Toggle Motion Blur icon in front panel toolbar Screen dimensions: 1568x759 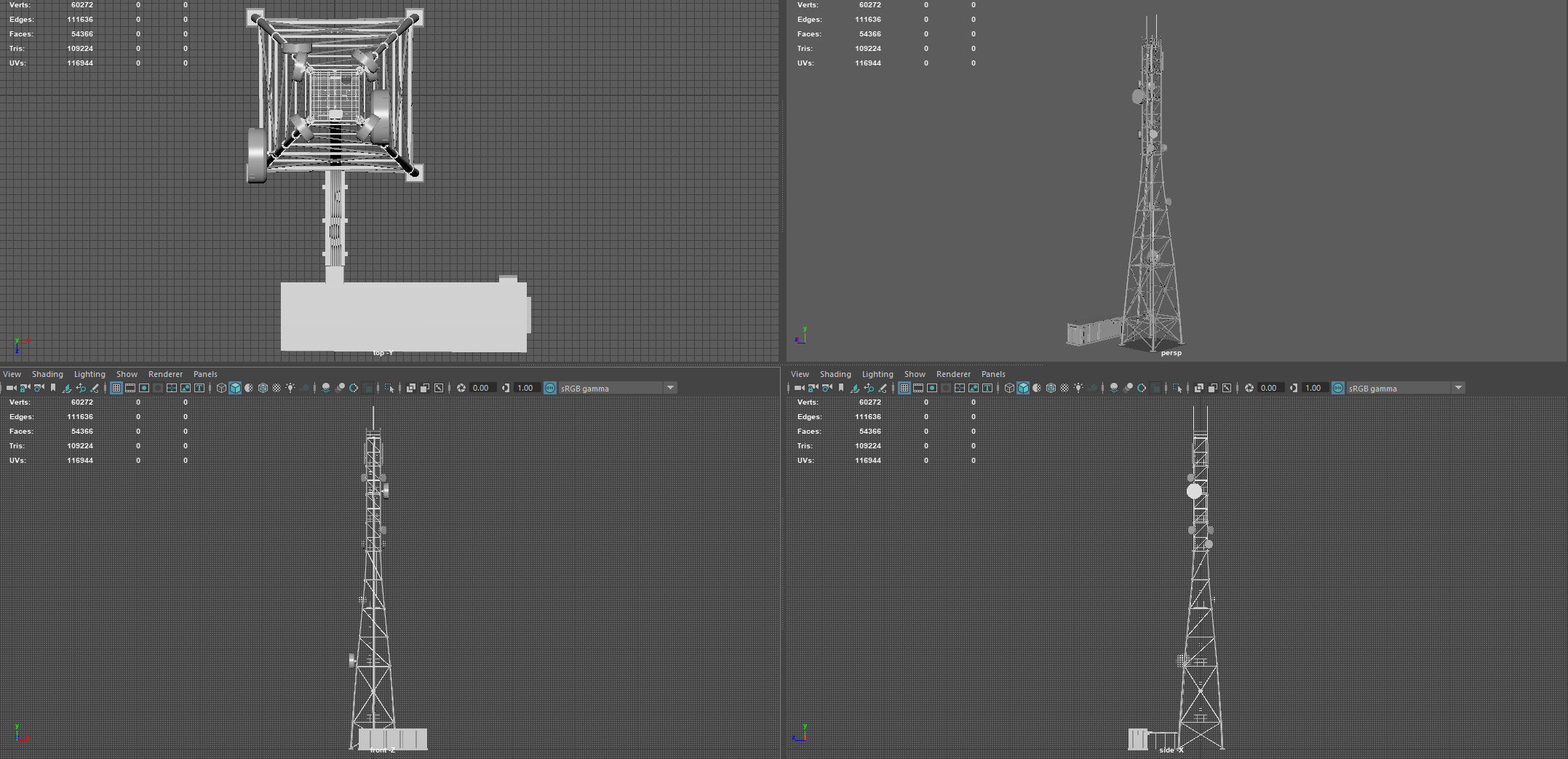340,388
